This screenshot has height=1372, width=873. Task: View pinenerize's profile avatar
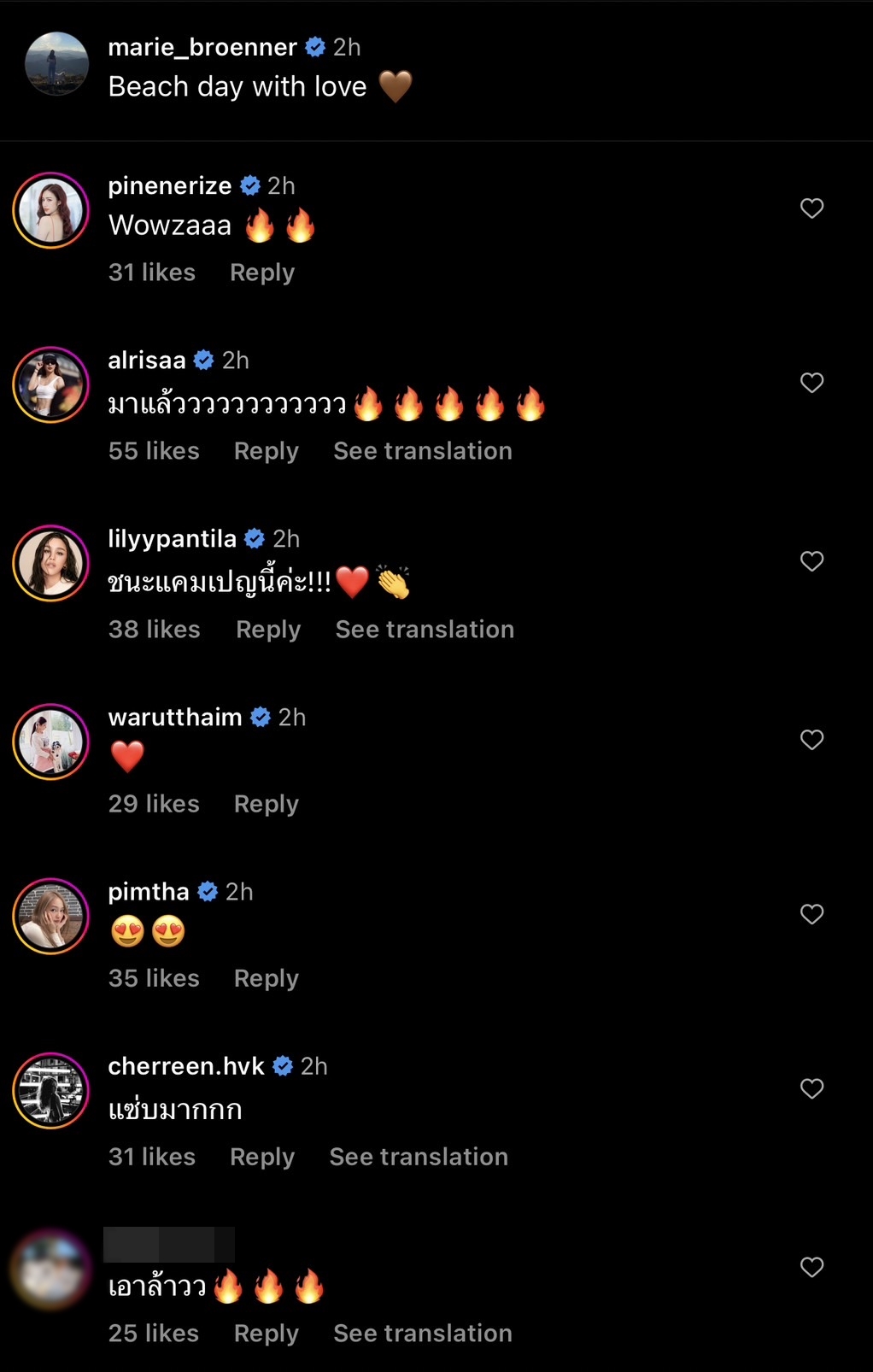(51, 210)
